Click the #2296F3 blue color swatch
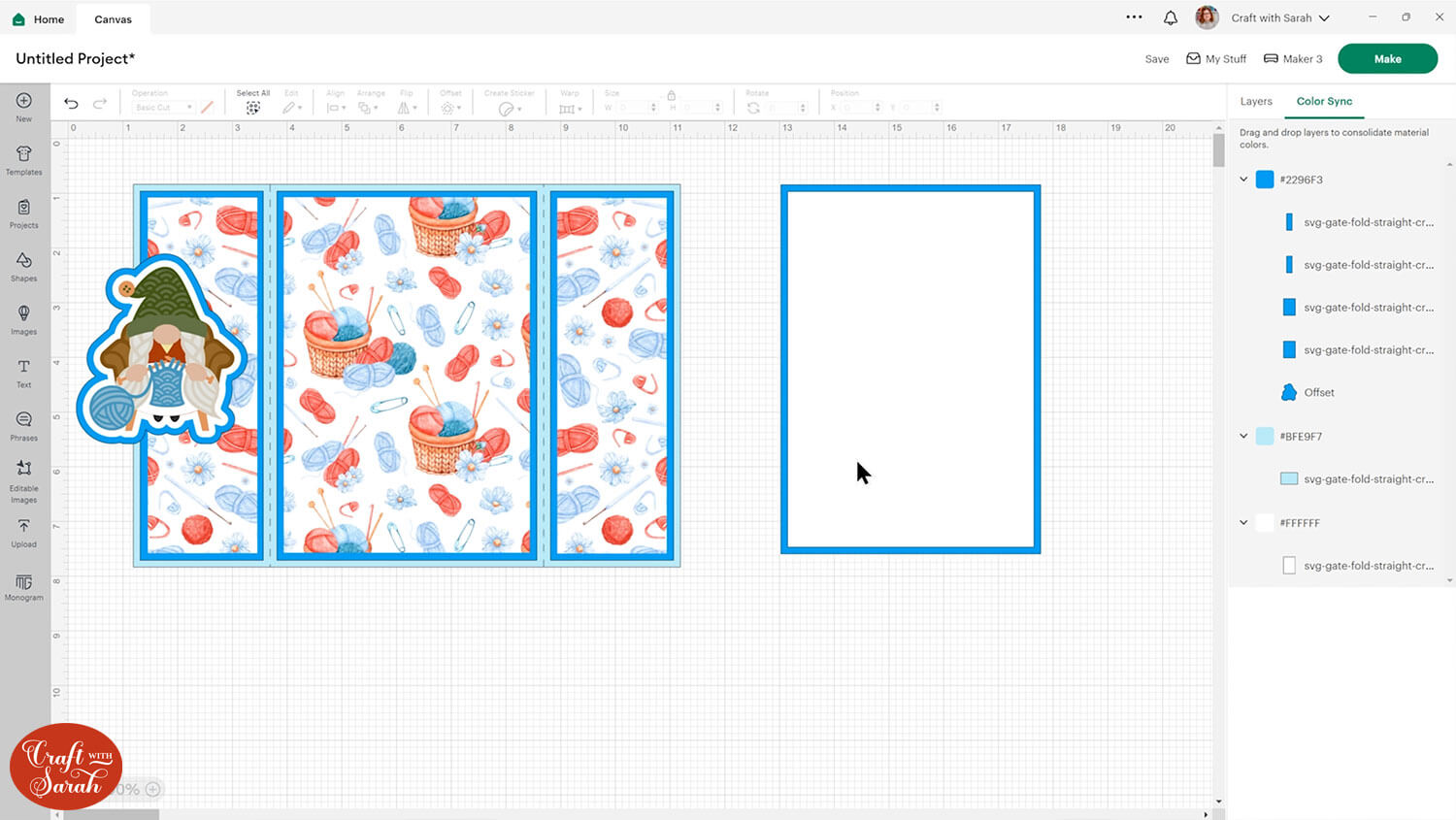 coord(1265,180)
